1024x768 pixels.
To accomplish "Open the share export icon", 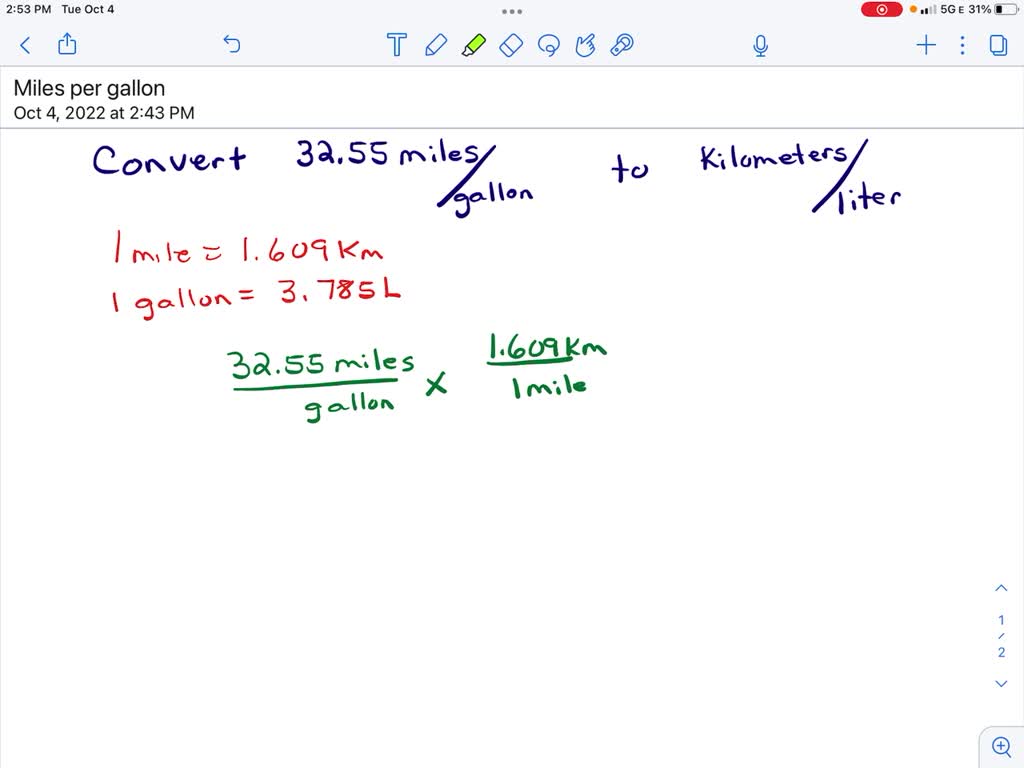I will point(67,44).
